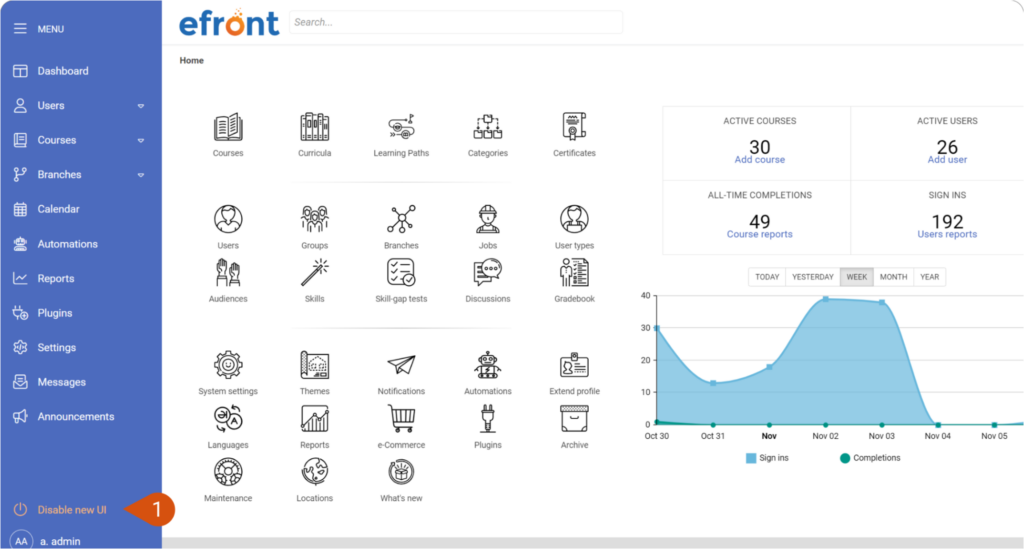
Task: Open the Reports chart icon in grid
Action: click(314, 418)
